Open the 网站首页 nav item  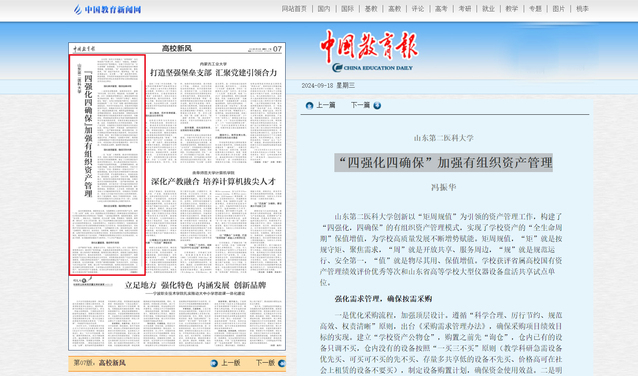pos(294,9)
